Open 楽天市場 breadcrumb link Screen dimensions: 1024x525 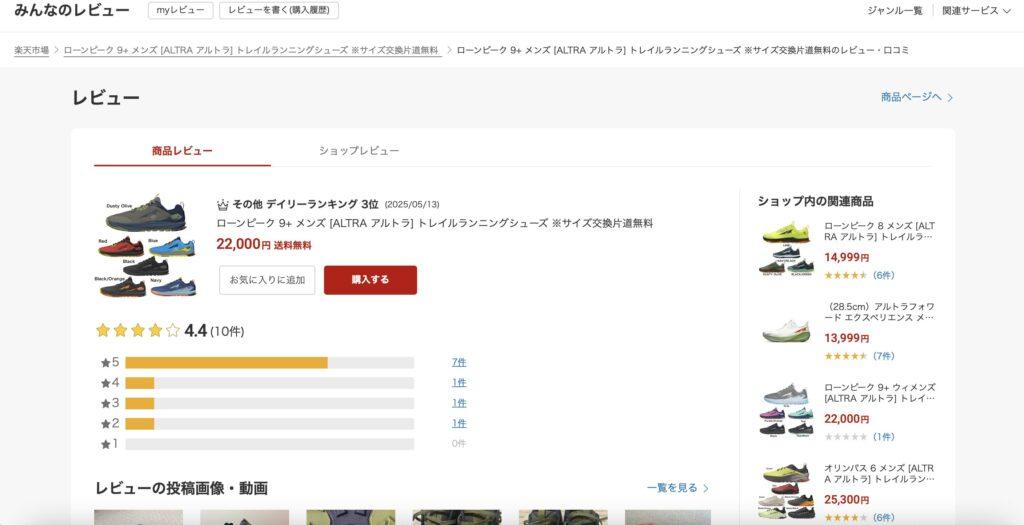click(31, 50)
